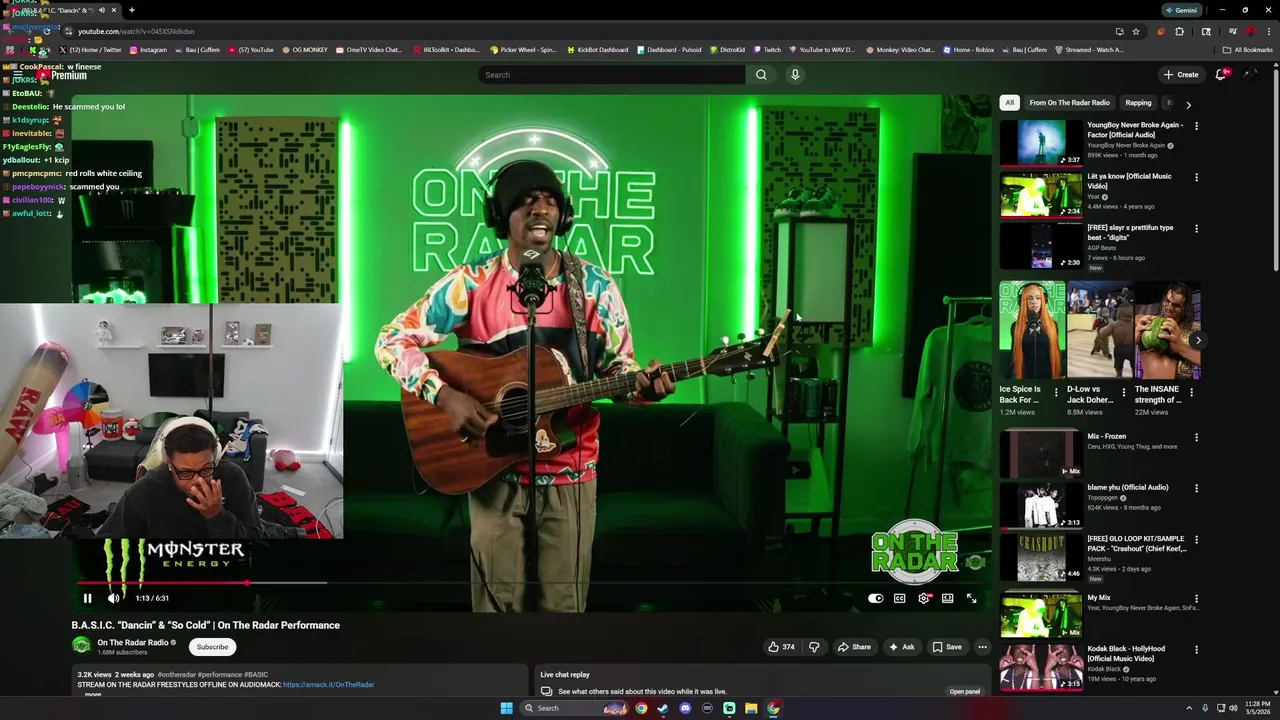Open the Instagram bookmark
Screen dimensions: 1280x720
pos(148,50)
